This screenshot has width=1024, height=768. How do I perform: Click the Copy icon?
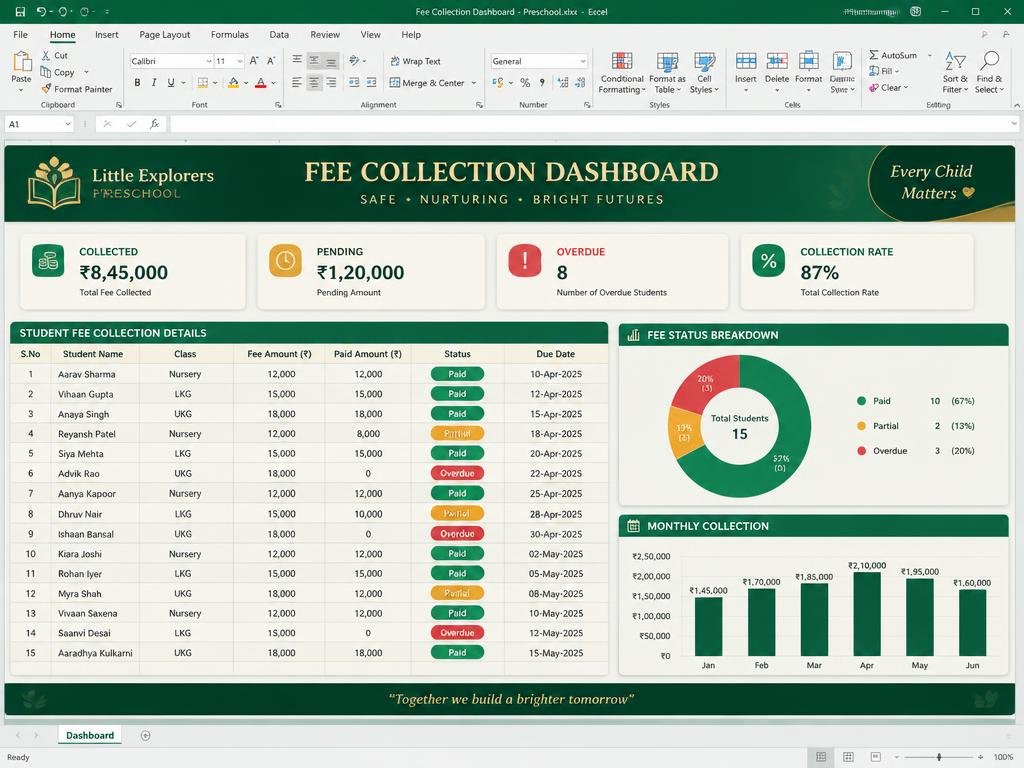pyautogui.click(x=46, y=72)
